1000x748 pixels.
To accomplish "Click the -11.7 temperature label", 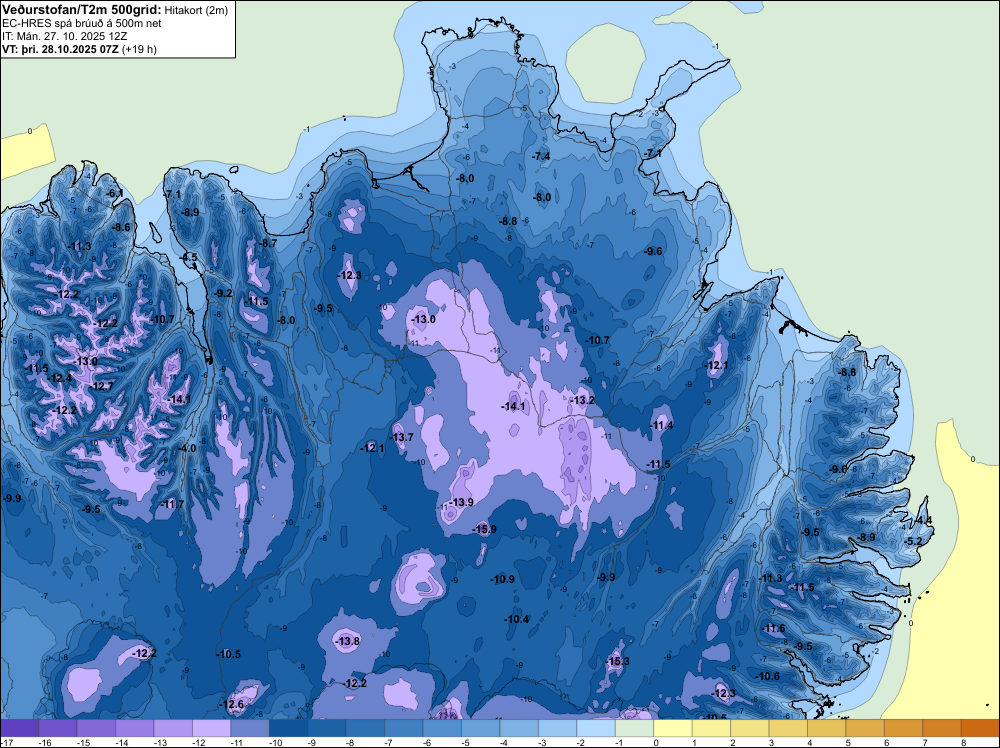I will click(x=172, y=504).
